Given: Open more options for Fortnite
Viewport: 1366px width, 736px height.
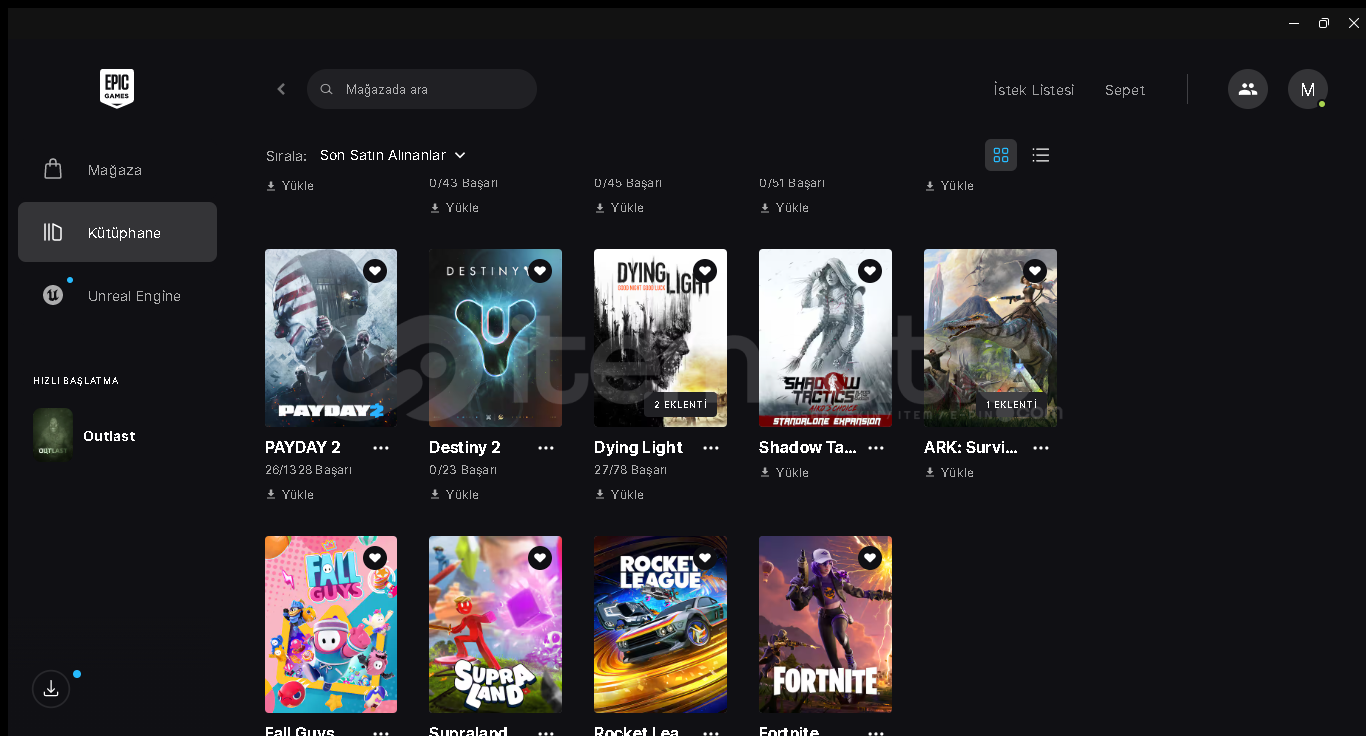Looking at the screenshot, I should [x=876, y=732].
